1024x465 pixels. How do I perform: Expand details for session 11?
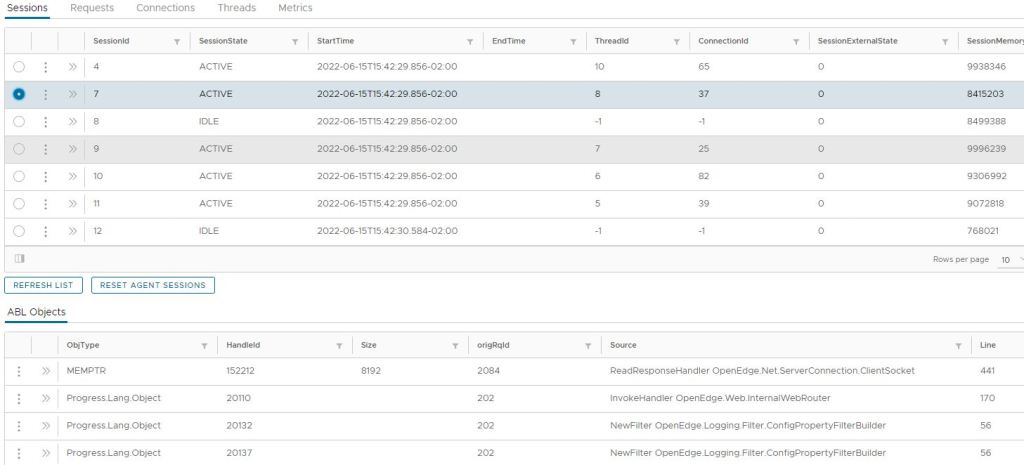point(72,204)
